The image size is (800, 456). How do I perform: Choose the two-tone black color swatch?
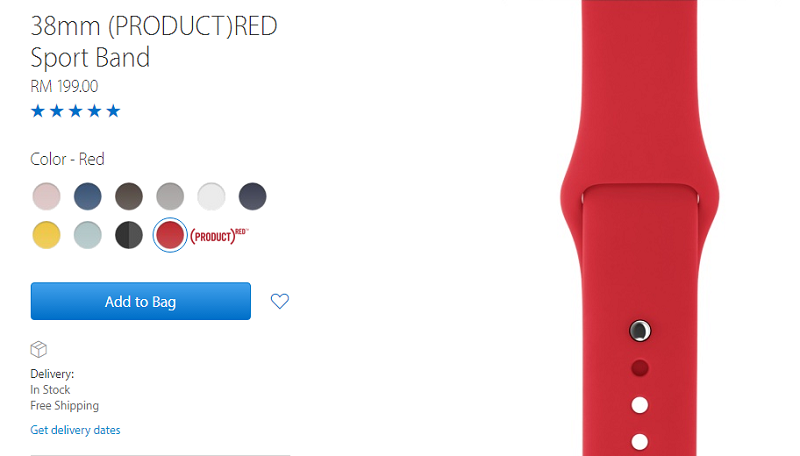129,235
